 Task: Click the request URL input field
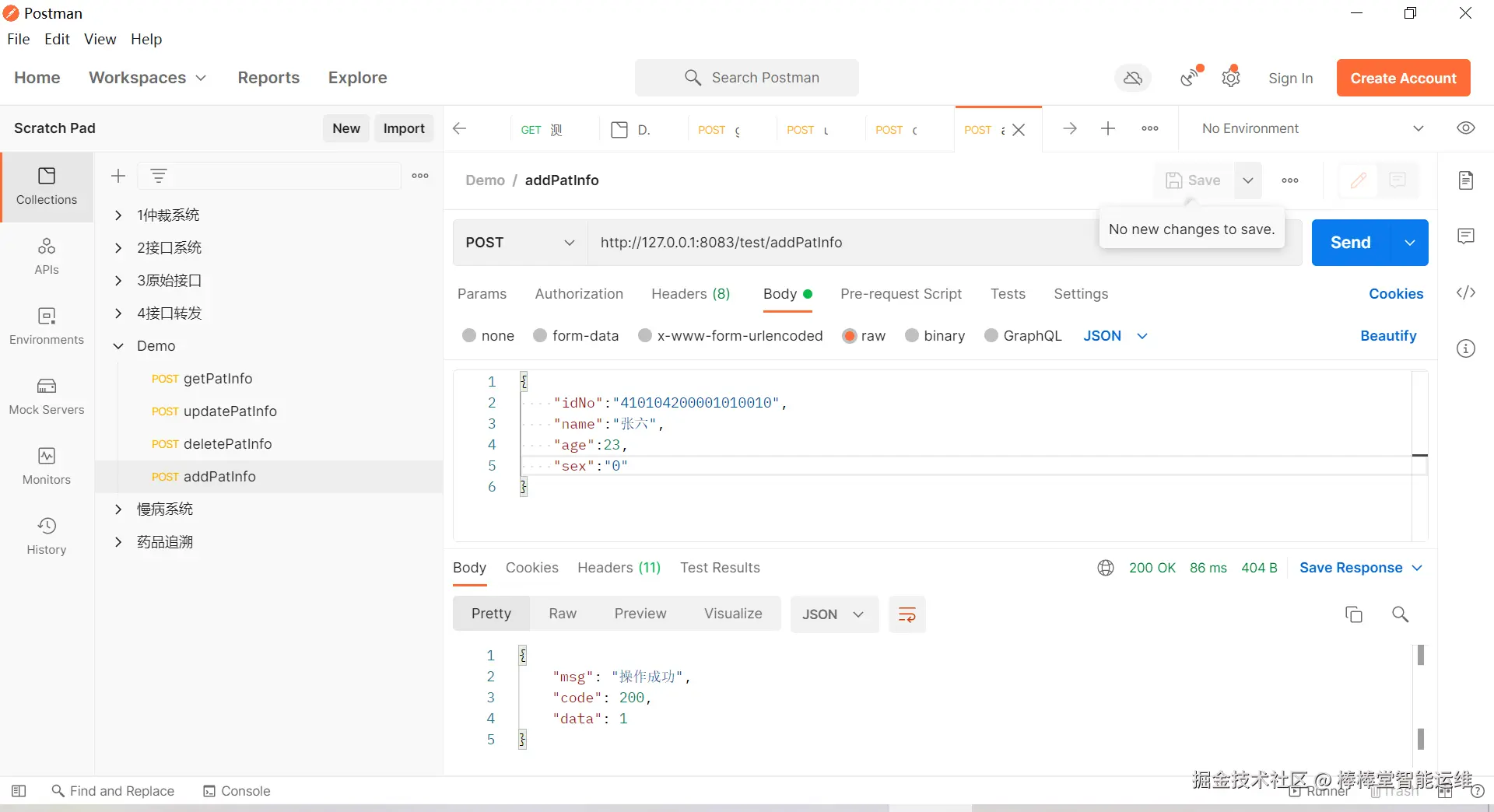tap(840, 243)
